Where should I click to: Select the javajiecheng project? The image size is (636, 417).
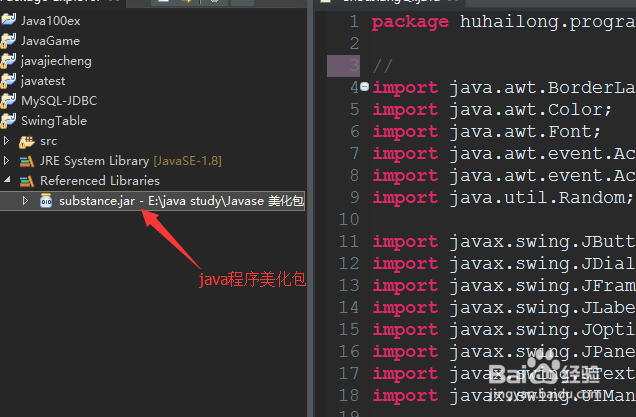[x=56, y=61]
